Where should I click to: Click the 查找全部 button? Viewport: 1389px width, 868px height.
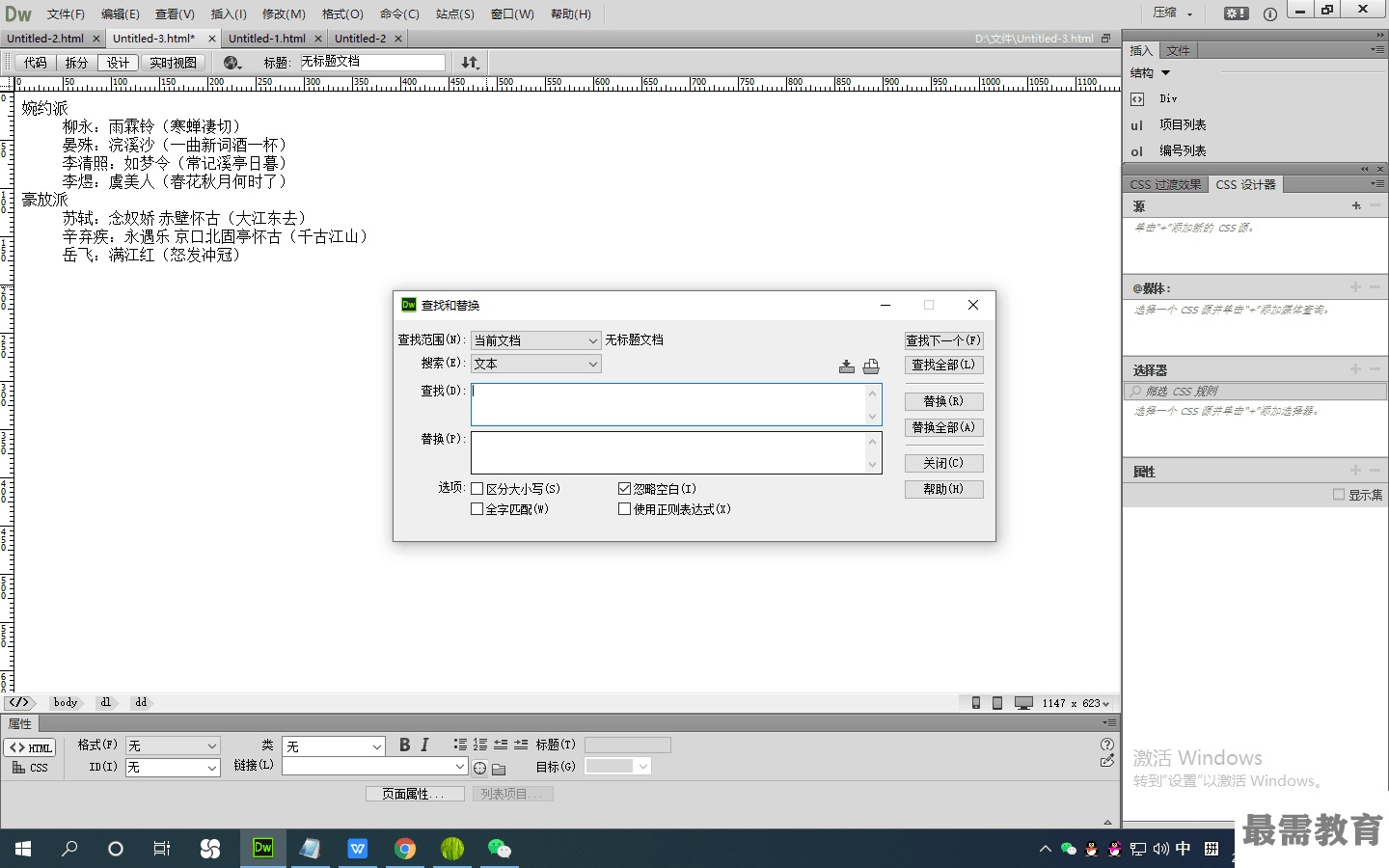(943, 365)
